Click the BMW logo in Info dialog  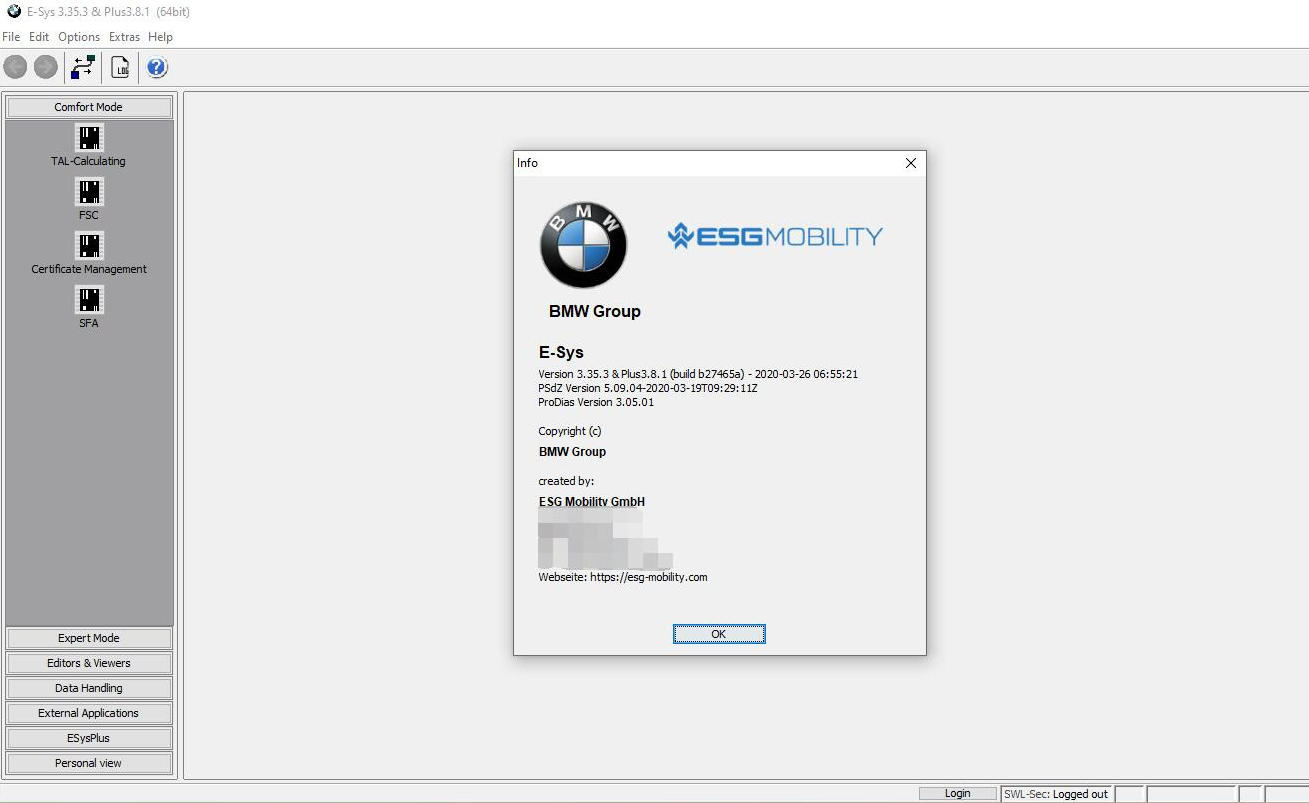[x=584, y=245]
